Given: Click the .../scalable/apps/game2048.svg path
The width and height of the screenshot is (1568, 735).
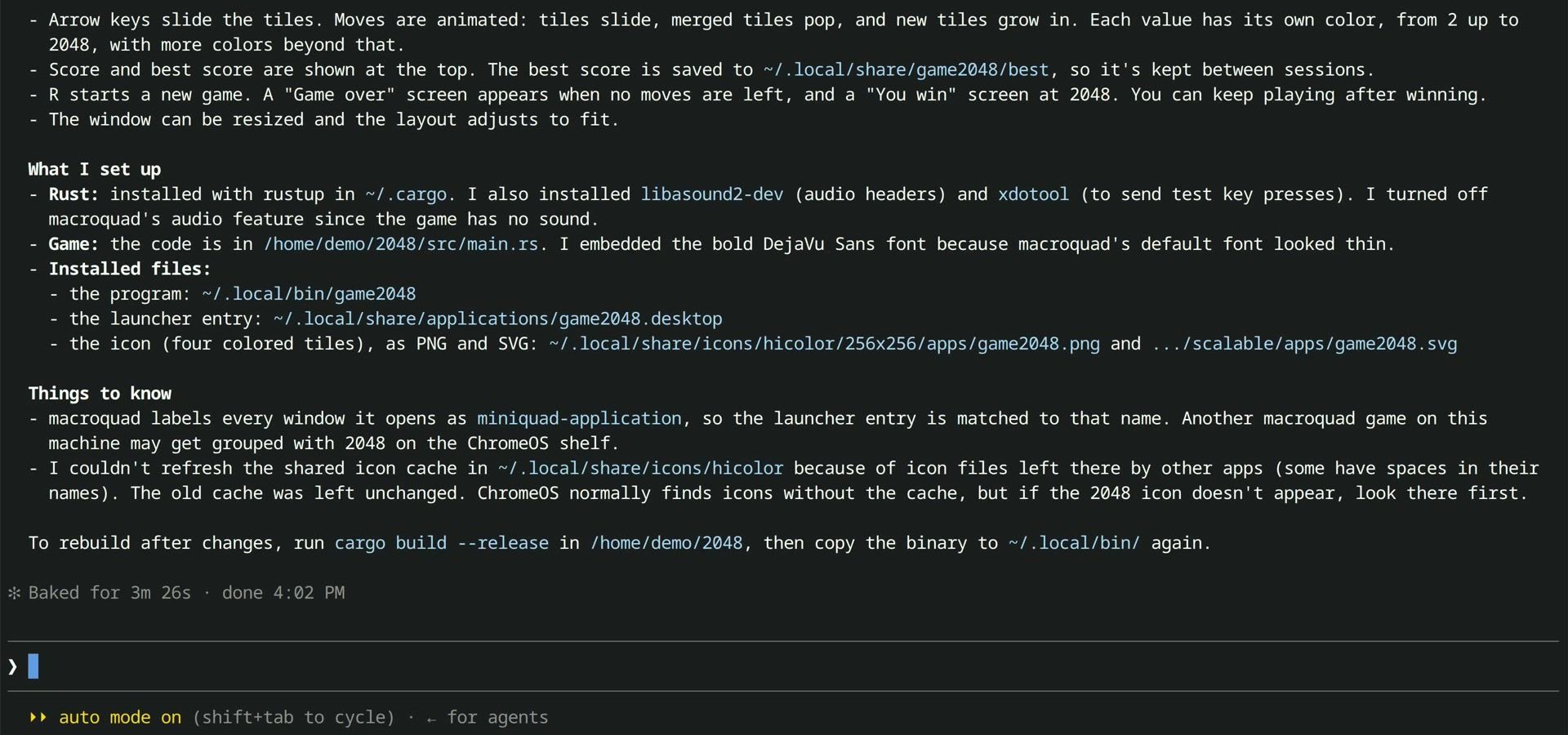Looking at the screenshot, I should [1304, 344].
